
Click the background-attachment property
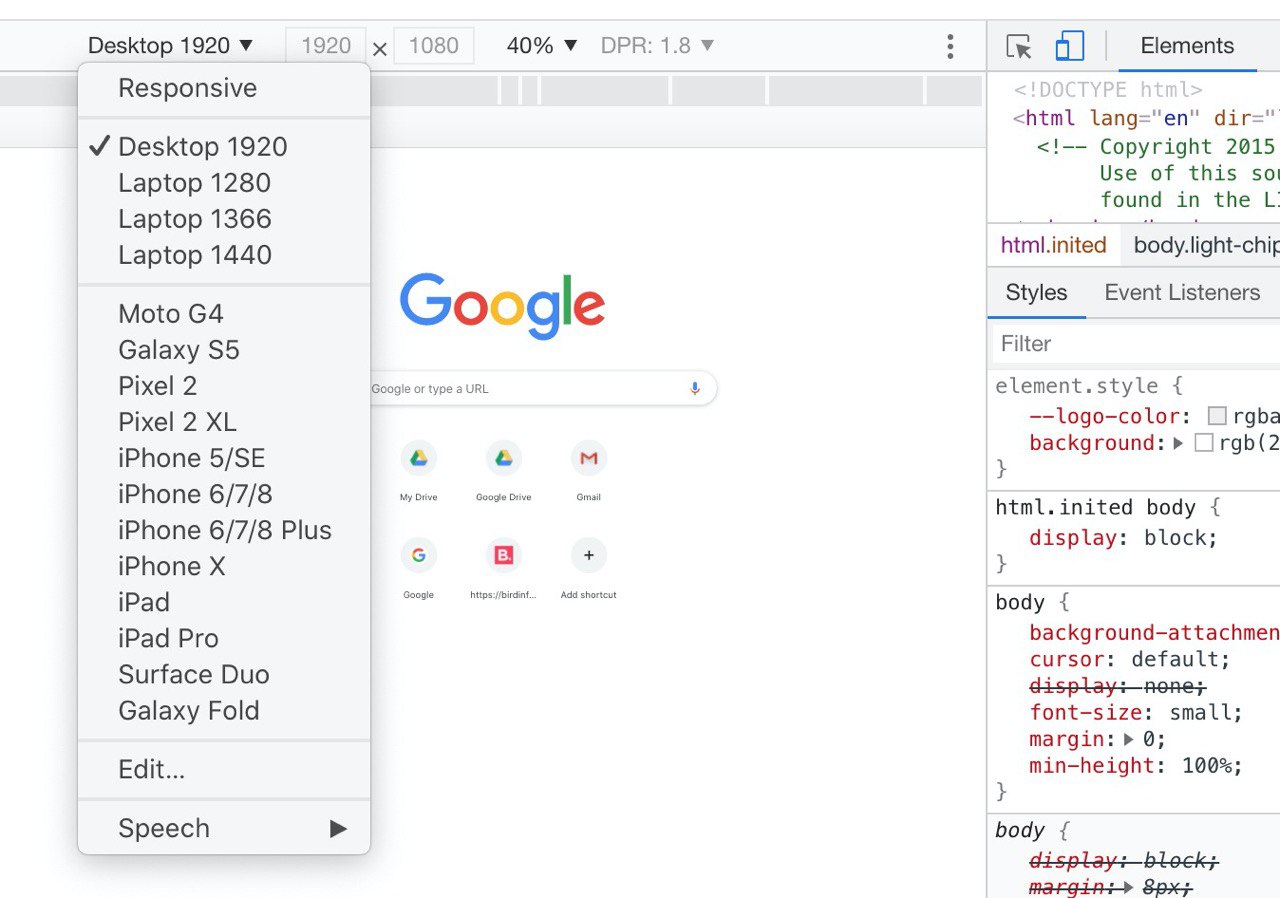click(x=1154, y=633)
